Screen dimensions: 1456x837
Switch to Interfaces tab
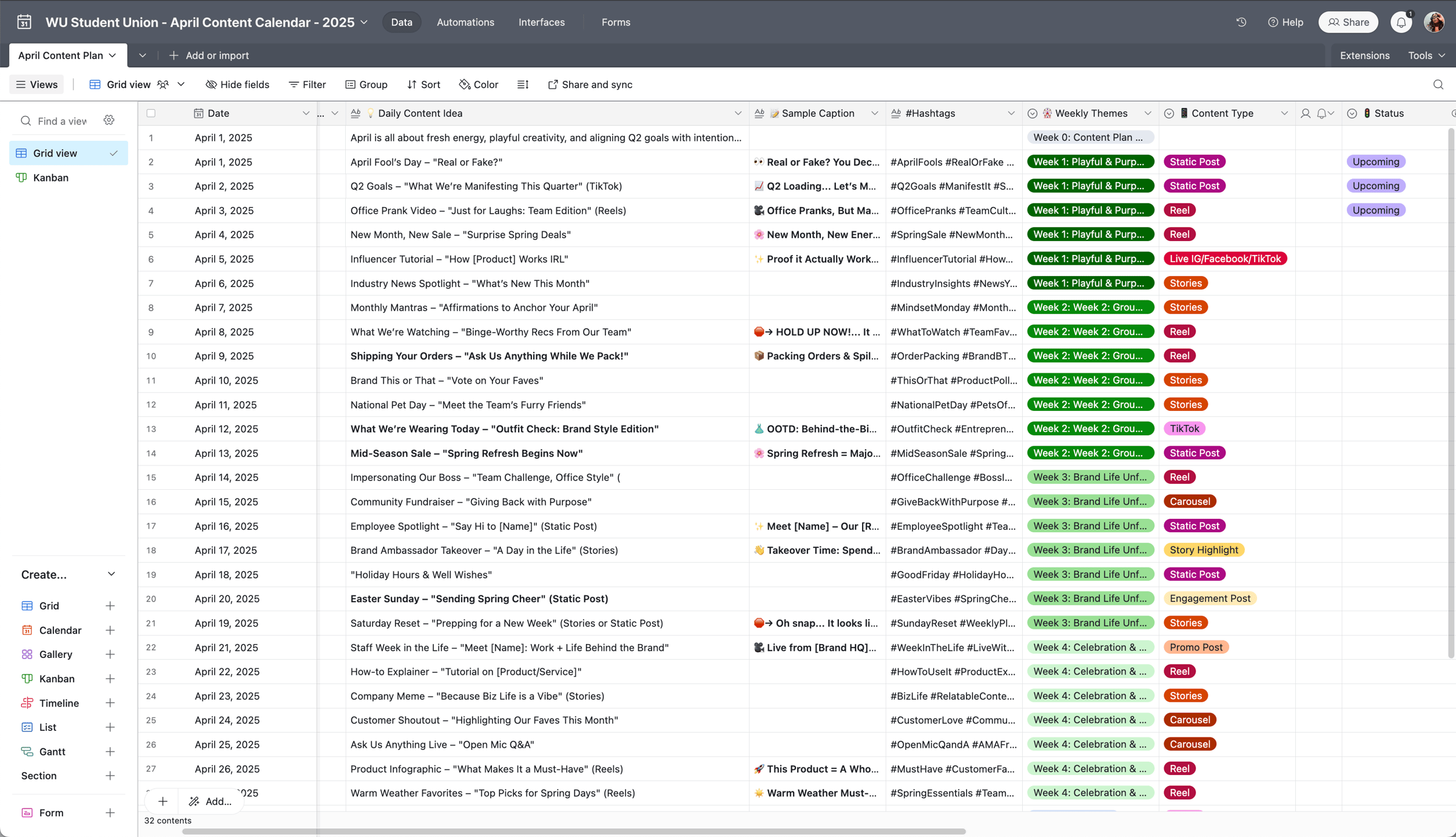(x=541, y=22)
